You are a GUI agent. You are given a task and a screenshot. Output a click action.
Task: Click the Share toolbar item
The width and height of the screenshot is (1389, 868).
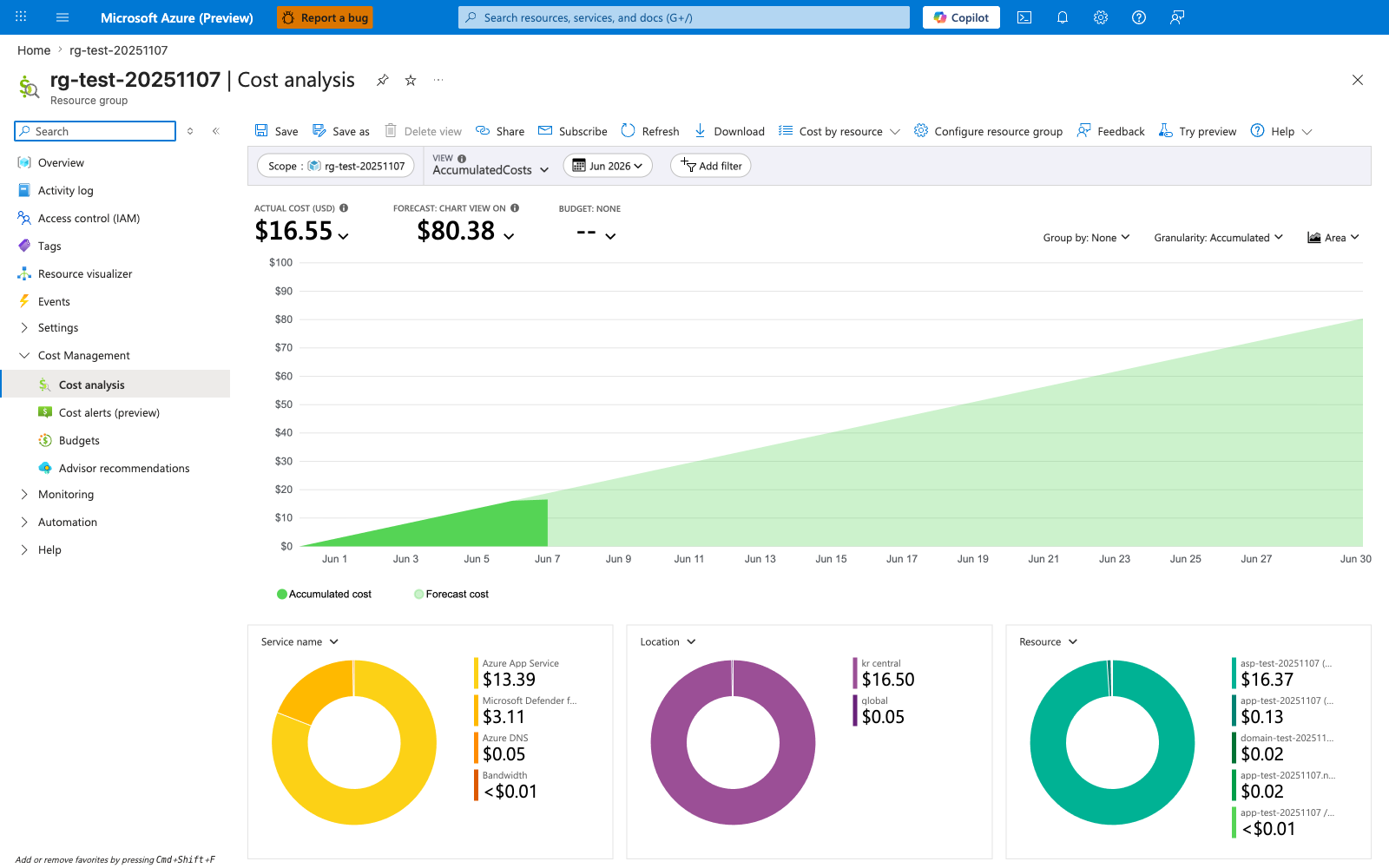click(x=500, y=131)
